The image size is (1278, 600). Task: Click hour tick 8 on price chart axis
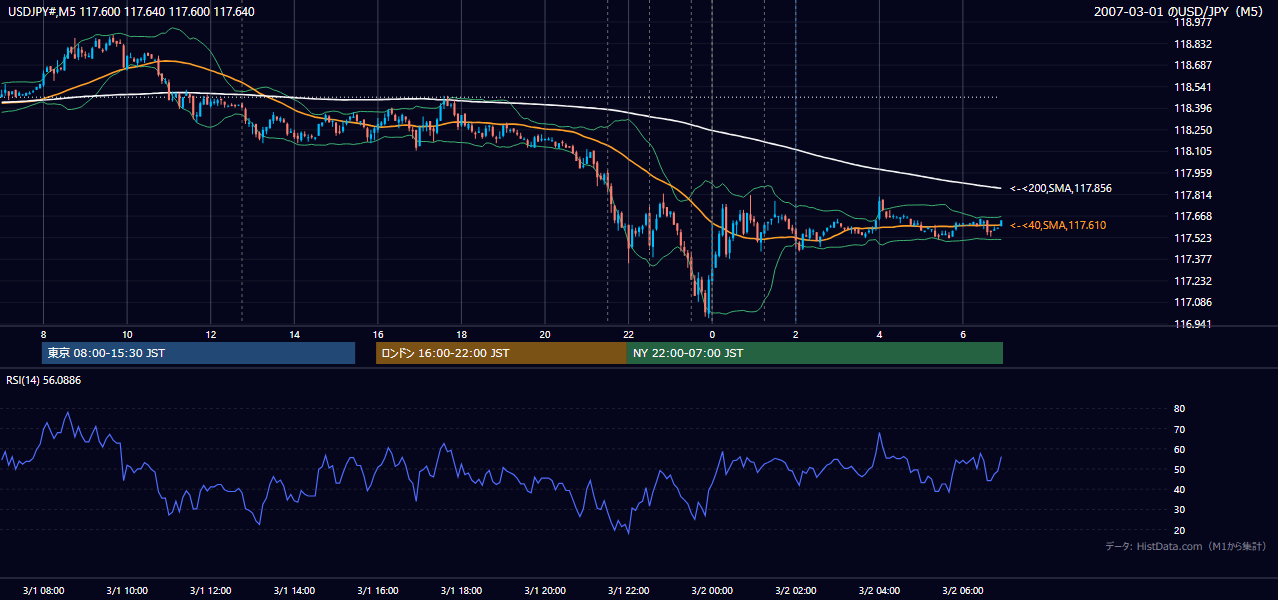point(43,334)
